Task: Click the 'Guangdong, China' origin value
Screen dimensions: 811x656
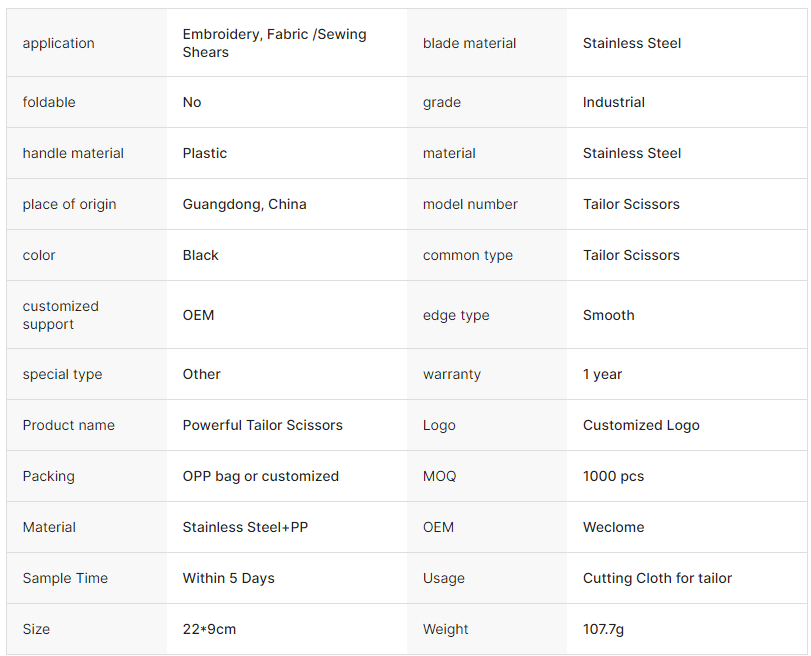Action: pyautogui.click(x=245, y=204)
